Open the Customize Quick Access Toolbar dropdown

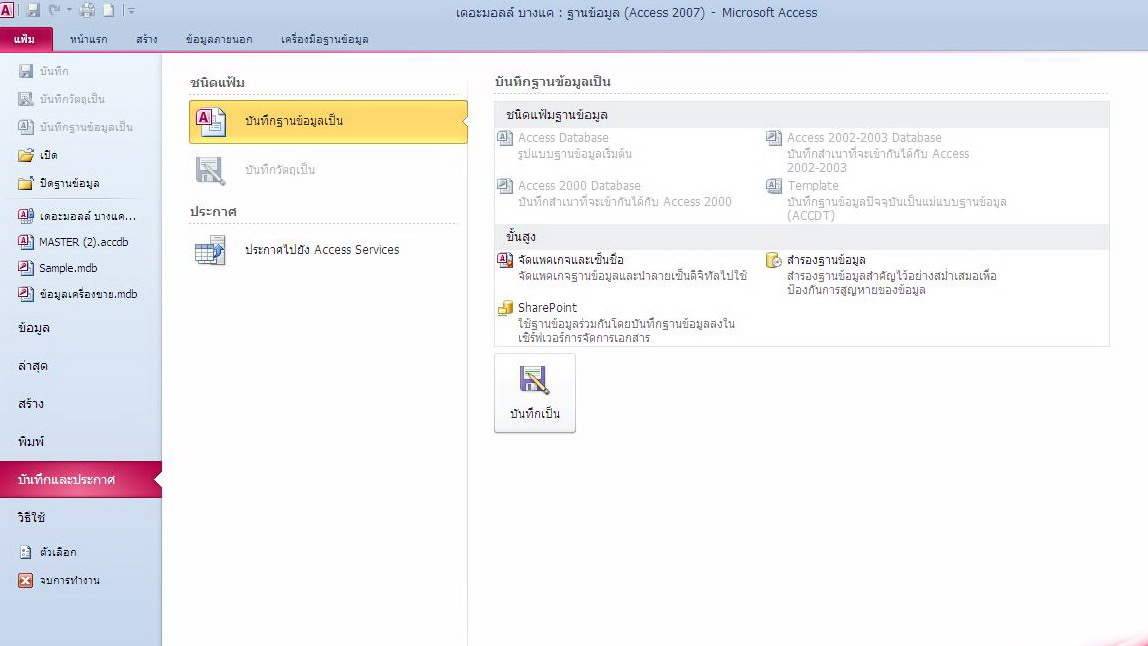(131, 10)
